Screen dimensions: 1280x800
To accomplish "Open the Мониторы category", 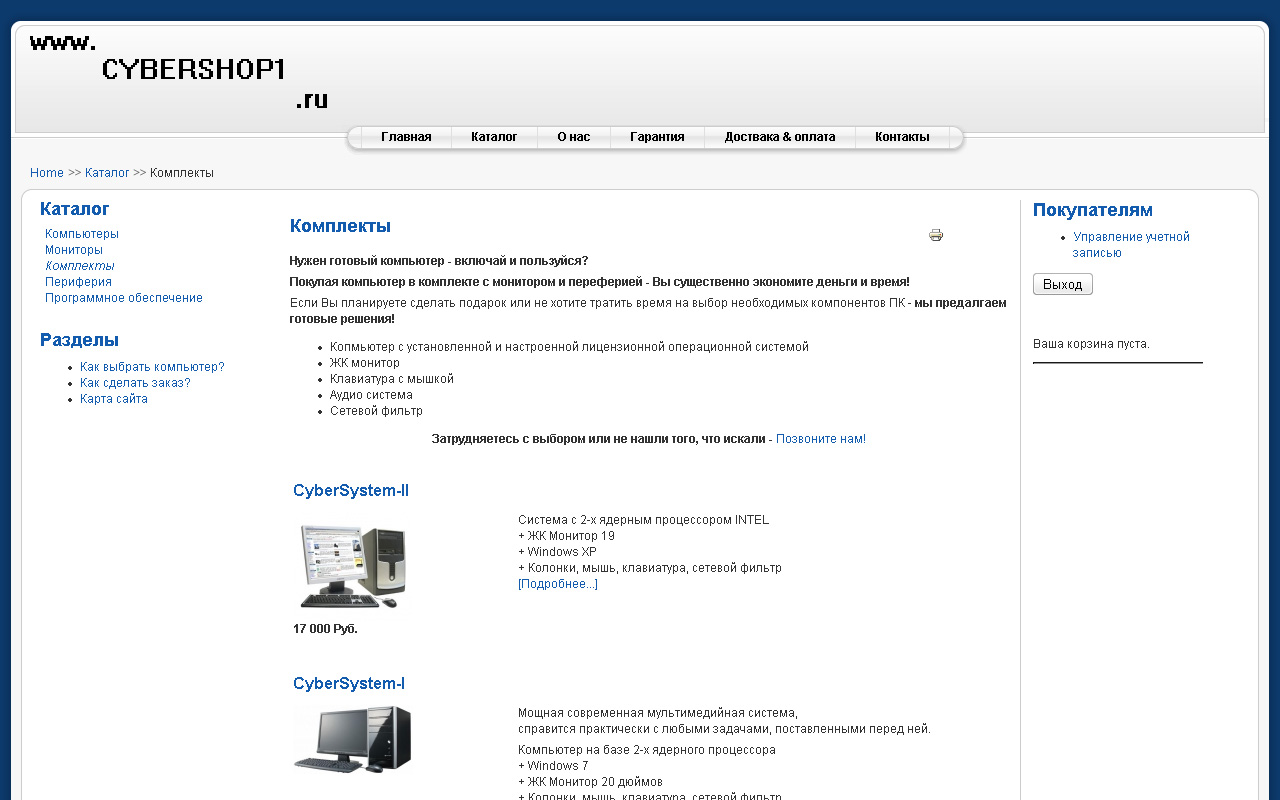I will pos(72,249).
